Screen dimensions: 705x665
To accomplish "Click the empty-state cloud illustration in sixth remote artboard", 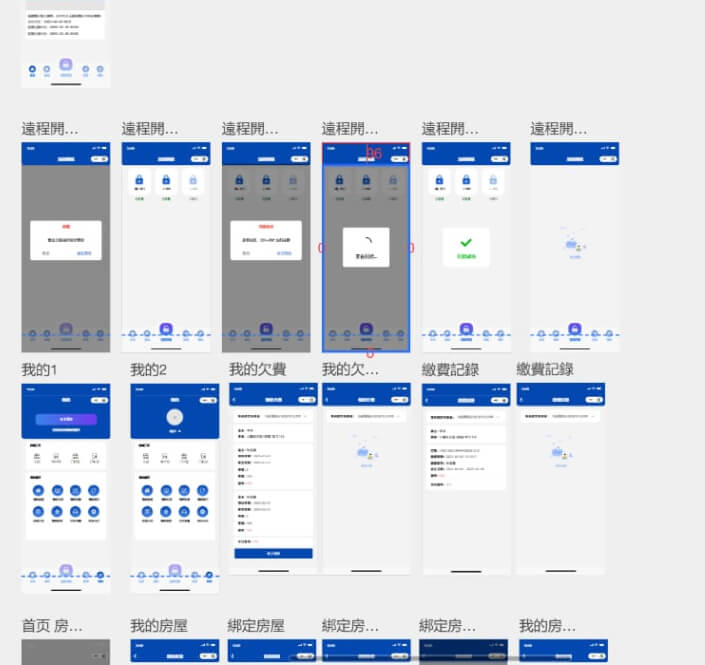I will click(574, 243).
